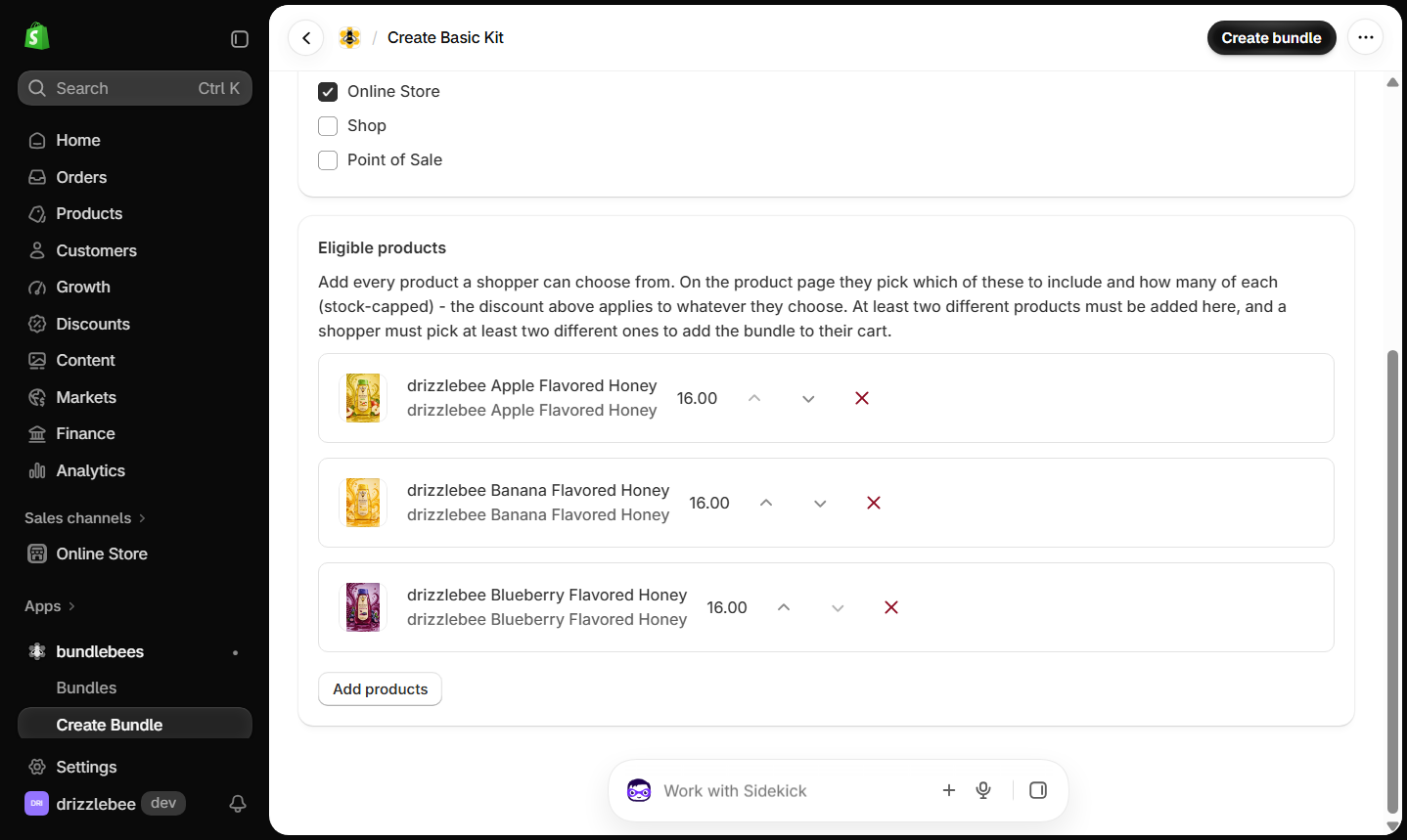Expand the Sales channels section

point(86,518)
